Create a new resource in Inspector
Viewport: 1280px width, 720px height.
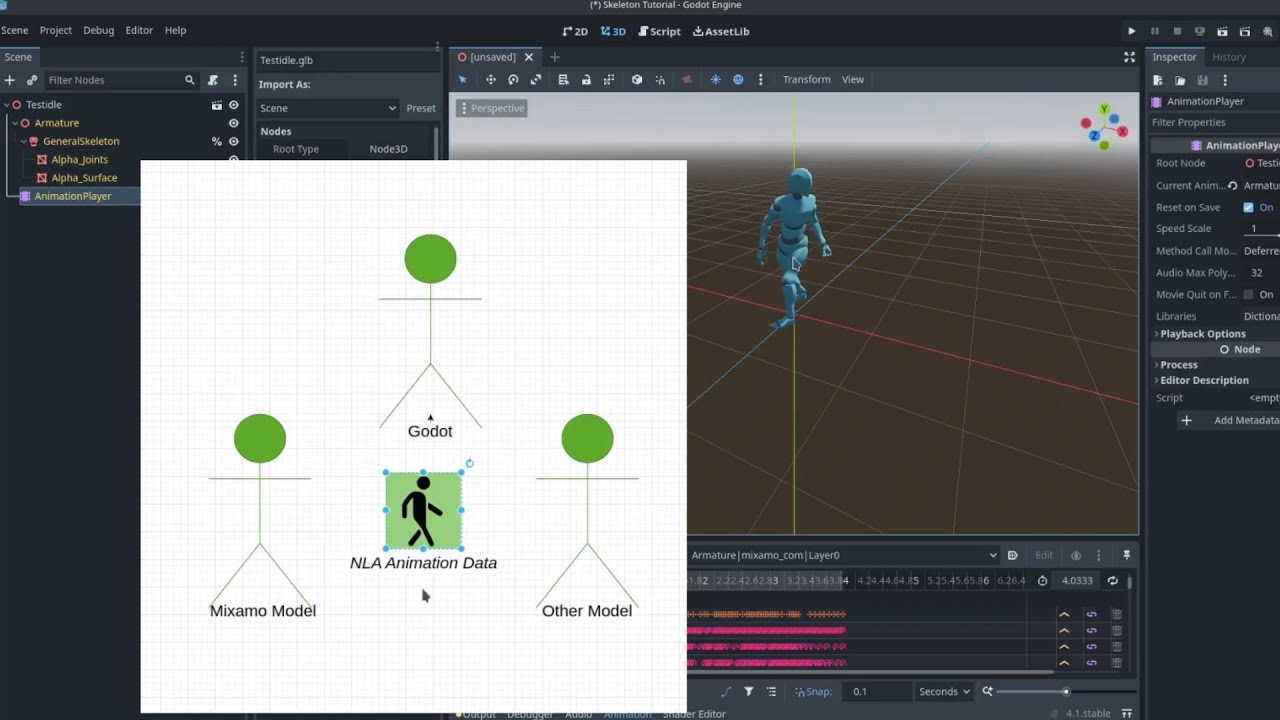click(x=1158, y=80)
